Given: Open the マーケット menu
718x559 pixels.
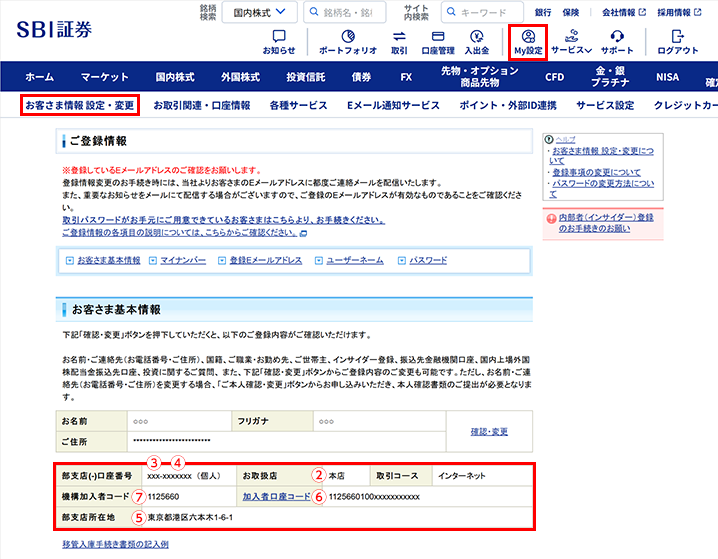Looking at the screenshot, I should coord(104,77).
